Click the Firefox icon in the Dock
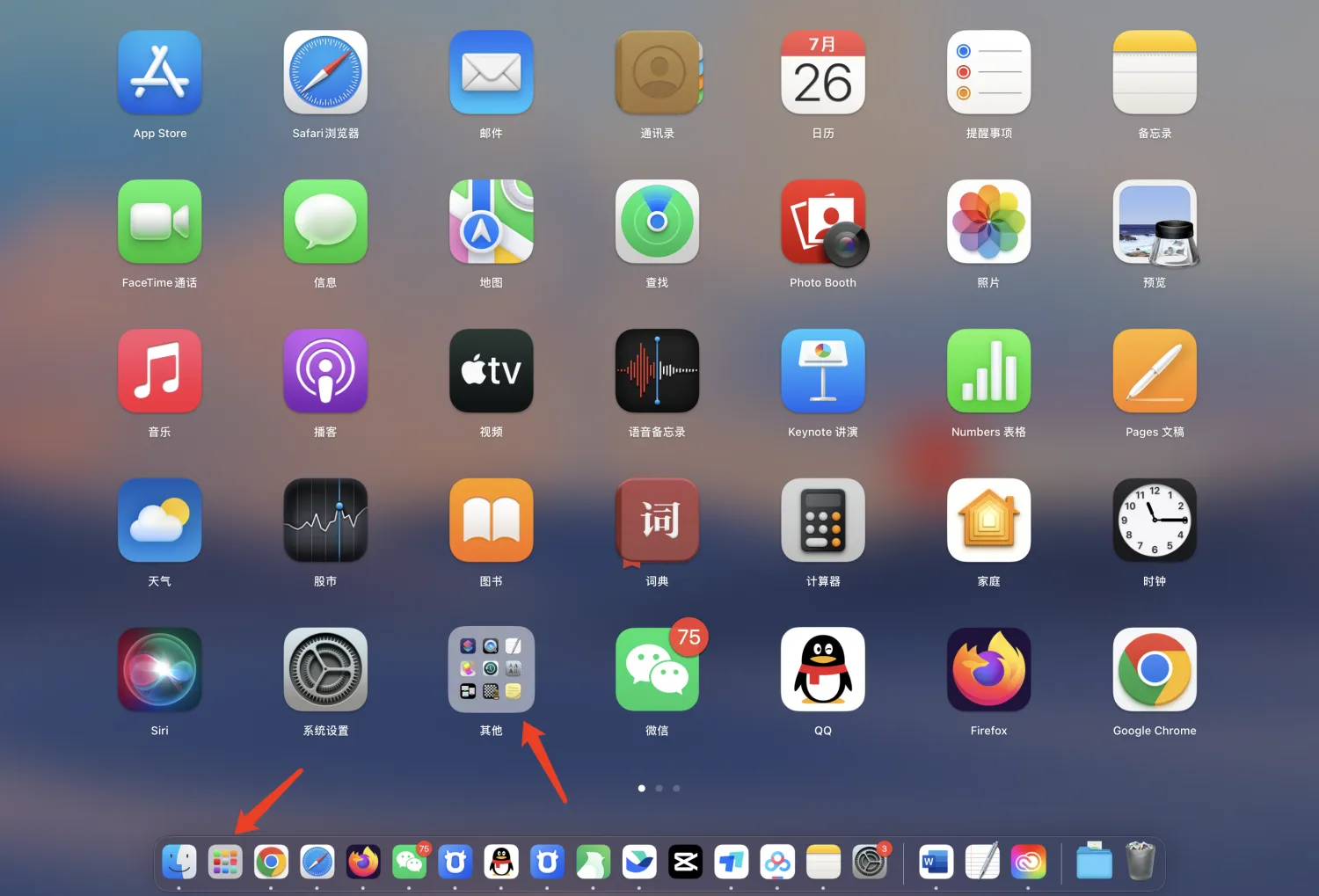Image resolution: width=1319 pixels, height=896 pixels. click(x=363, y=862)
